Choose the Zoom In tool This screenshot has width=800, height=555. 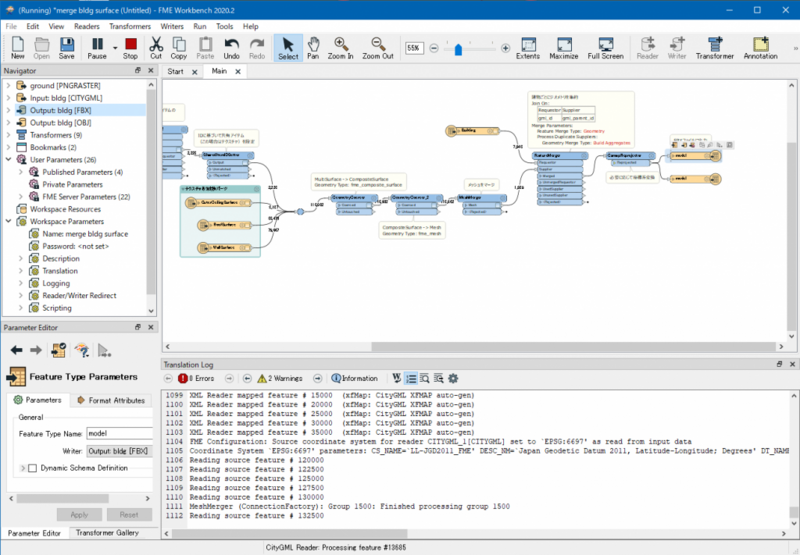tap(340, 48)
